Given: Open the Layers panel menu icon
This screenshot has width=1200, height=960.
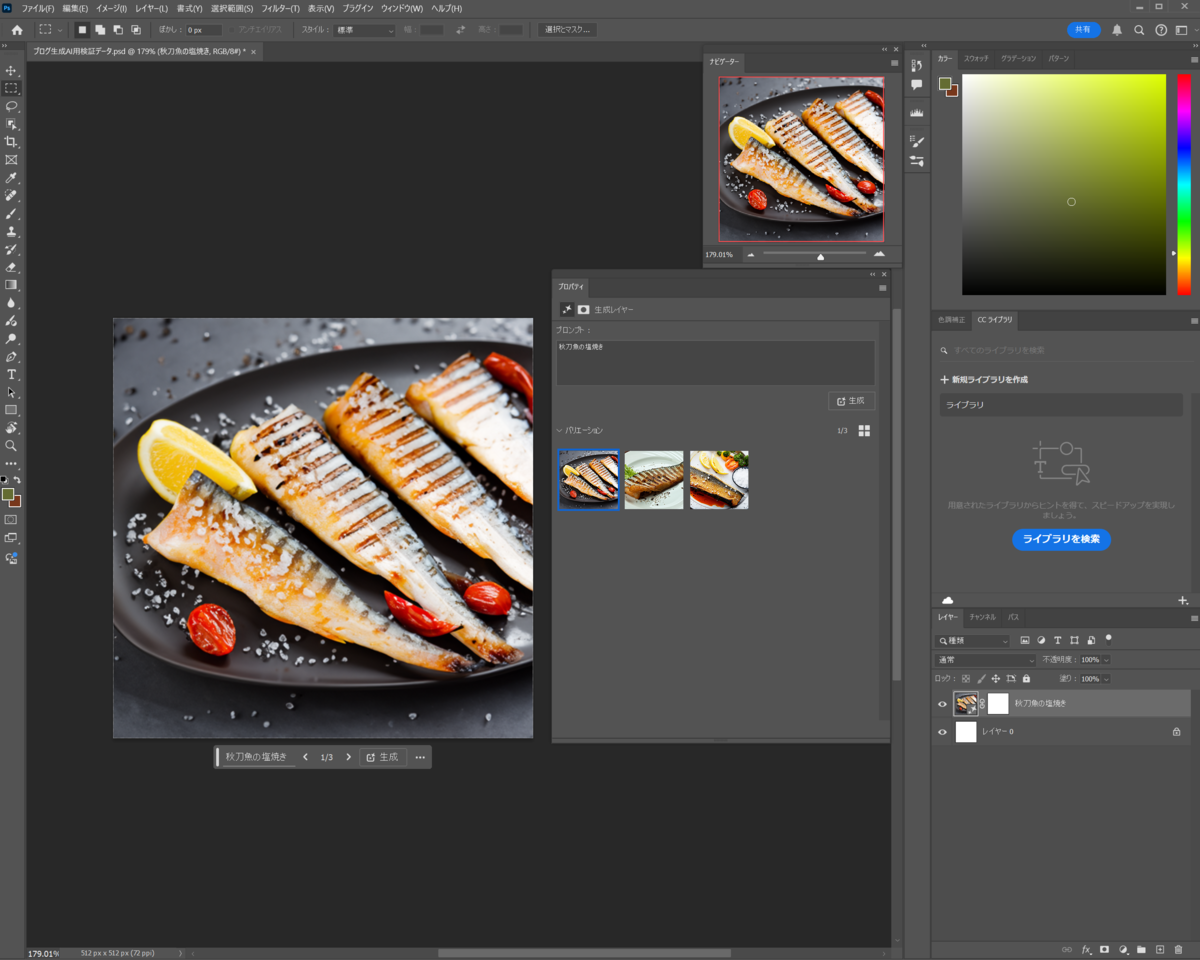Looking at the screenshot, I should coord(1194,618).
